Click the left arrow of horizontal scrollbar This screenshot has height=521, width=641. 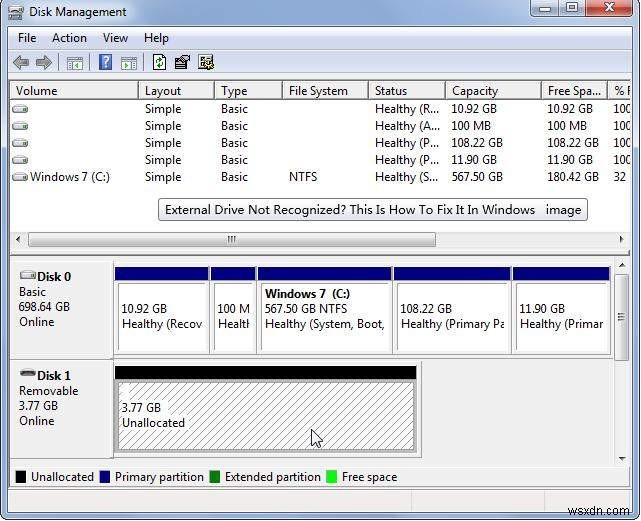[x=18, y=239]
